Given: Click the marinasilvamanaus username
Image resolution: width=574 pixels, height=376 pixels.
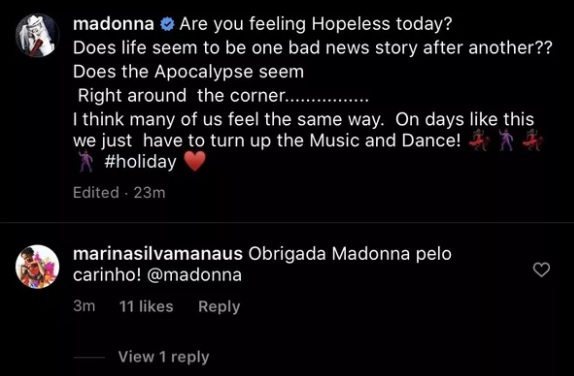Looking at the screenshot, I should pyautogui.click(x=158, y=254).
